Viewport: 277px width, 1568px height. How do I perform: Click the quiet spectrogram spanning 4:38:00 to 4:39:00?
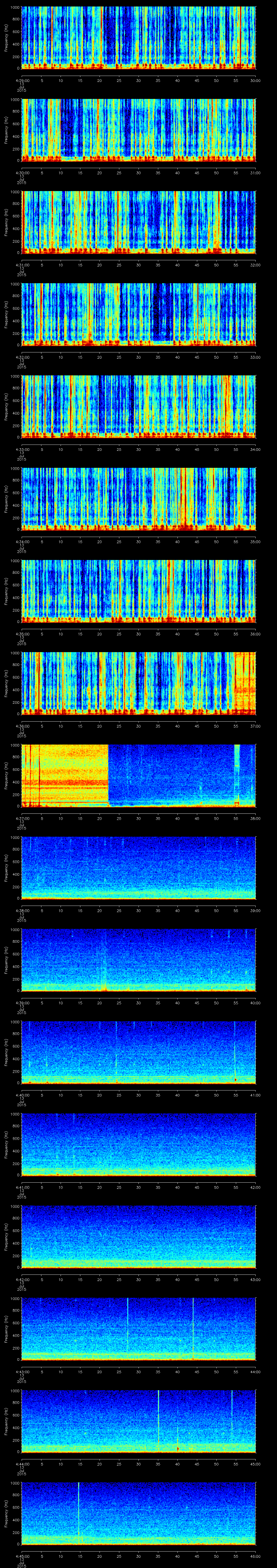tap(139, 868)
